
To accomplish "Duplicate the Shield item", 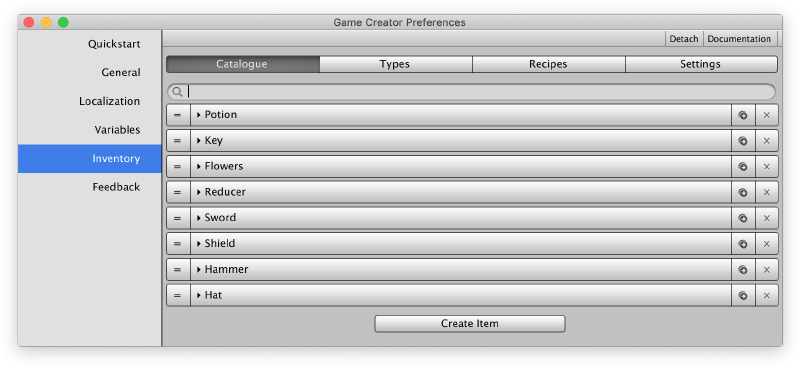I will [743, 243].
